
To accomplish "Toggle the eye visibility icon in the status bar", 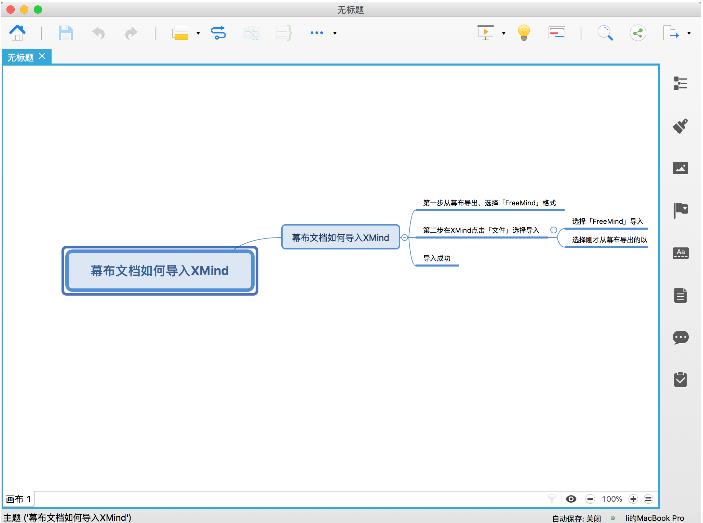I will pyautogui.click(x=571, y=498).
